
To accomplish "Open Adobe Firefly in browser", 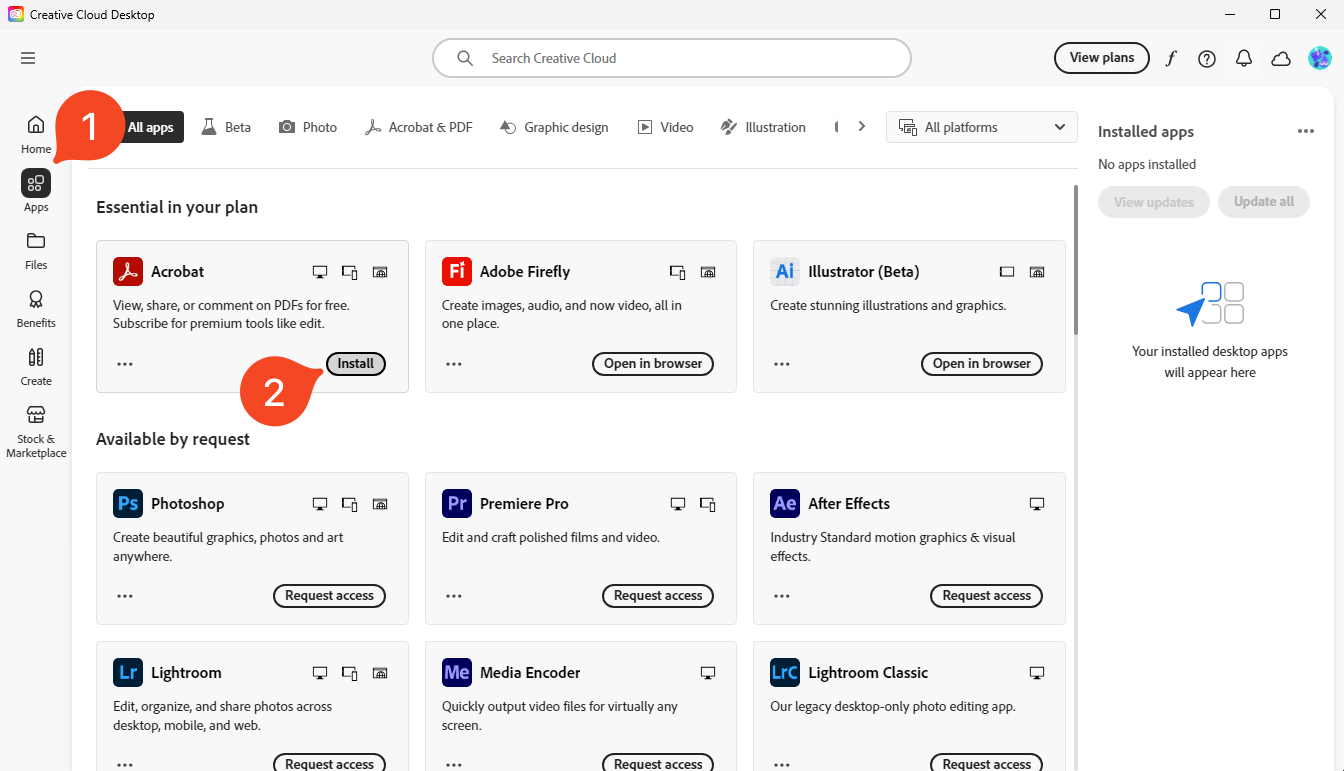I will point(653,364).
